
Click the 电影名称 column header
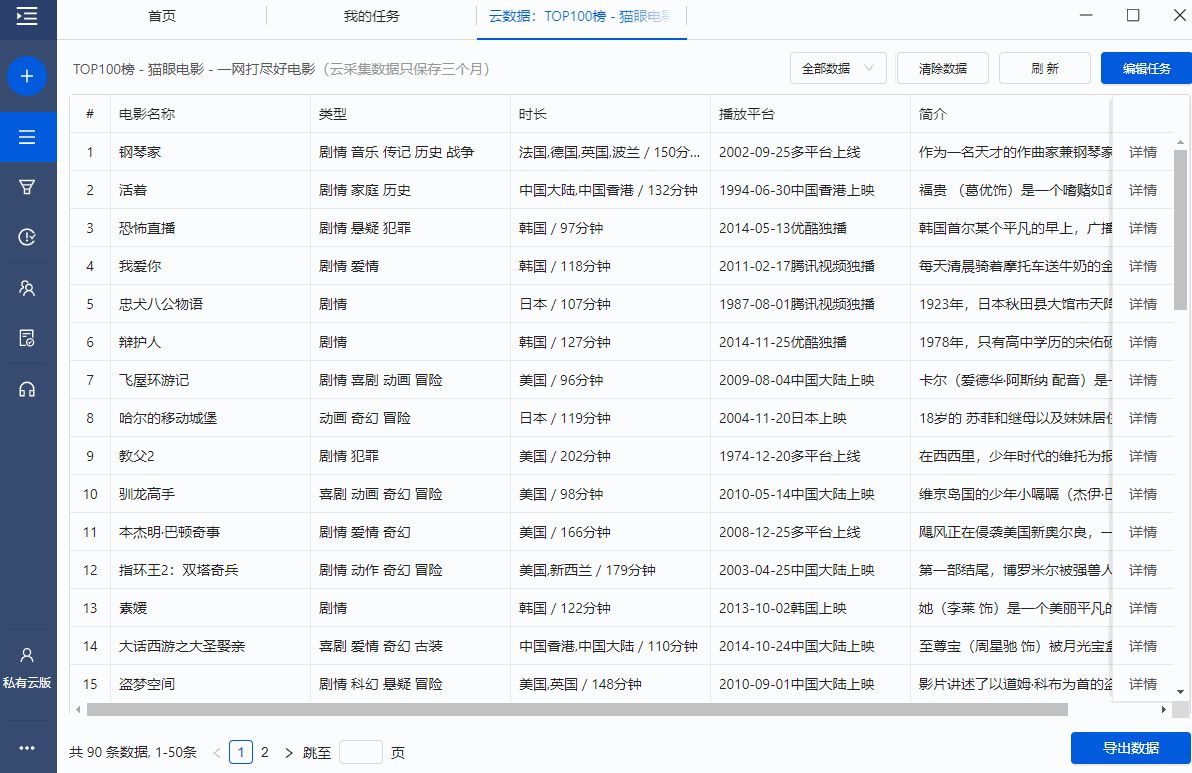click(211, 114)
